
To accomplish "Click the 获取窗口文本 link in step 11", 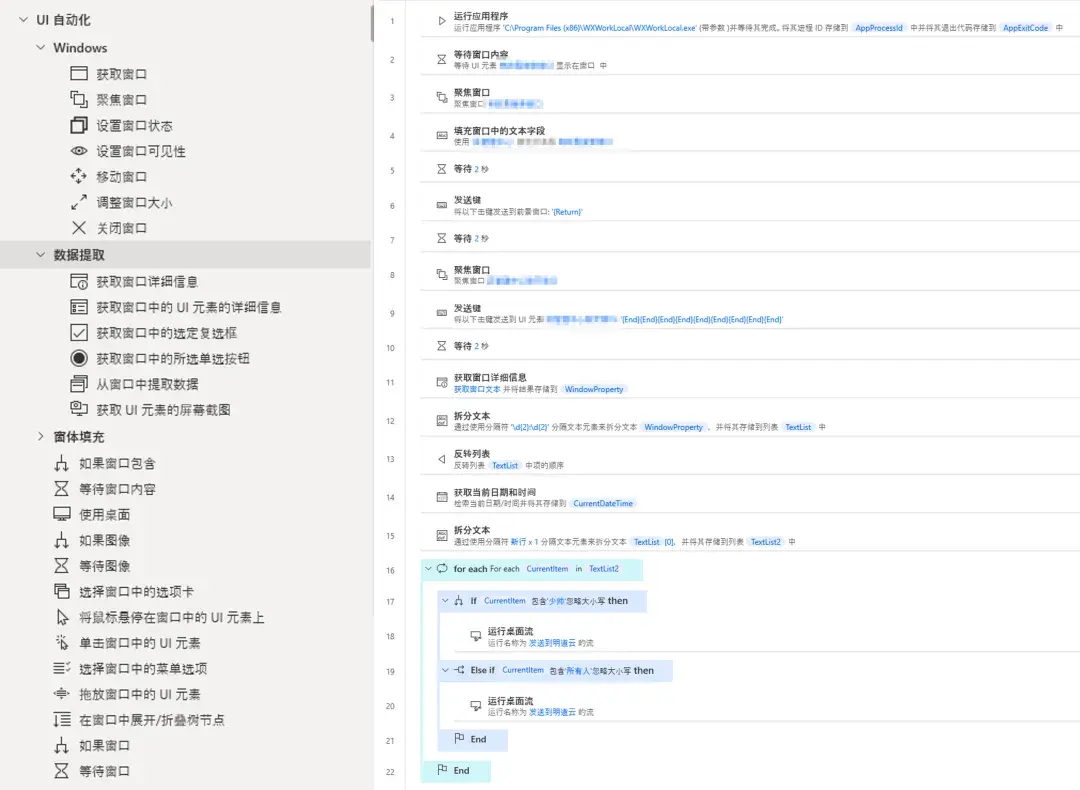I will point(477,389).
